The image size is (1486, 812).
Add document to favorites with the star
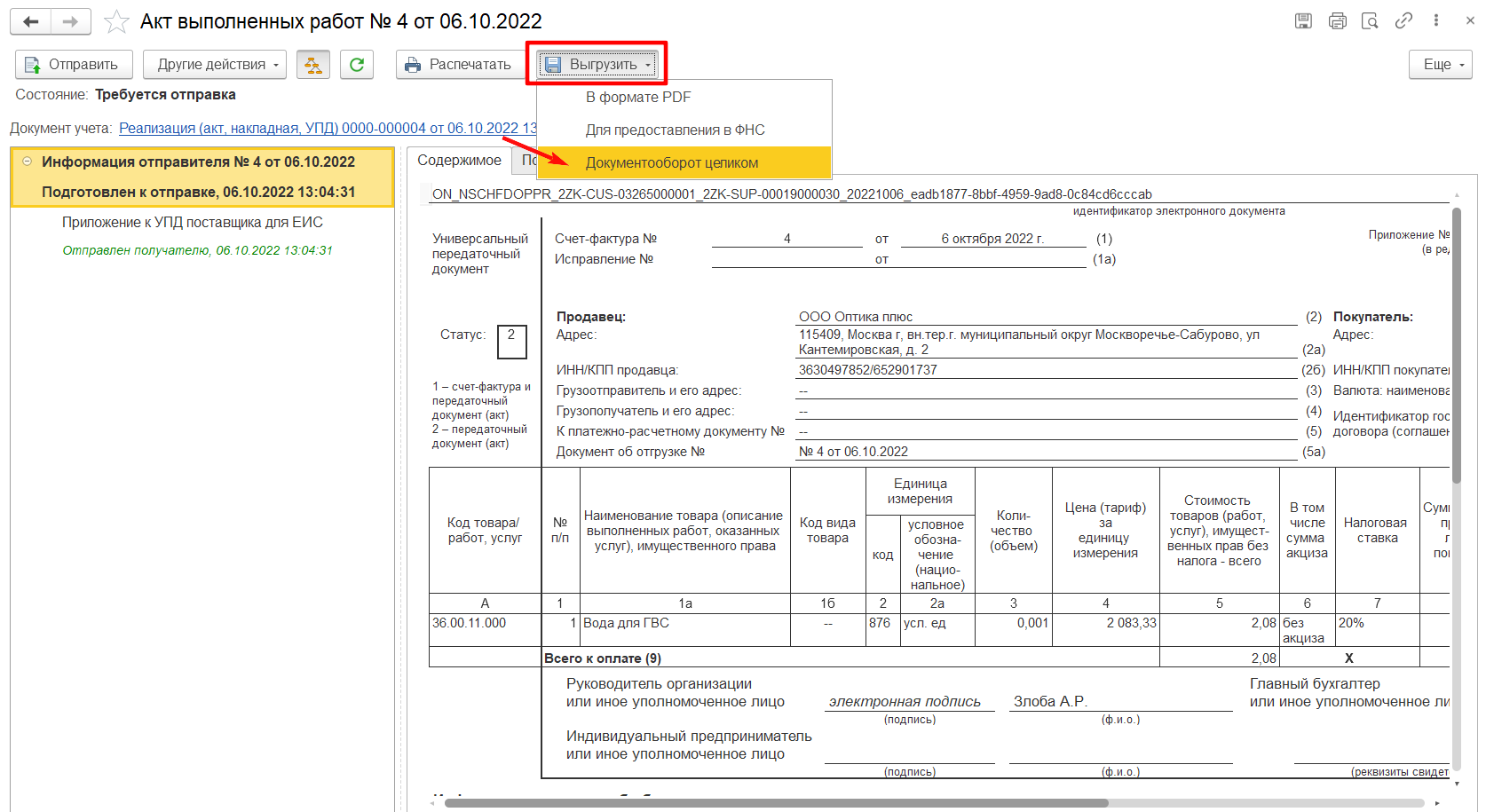[116, 21]
